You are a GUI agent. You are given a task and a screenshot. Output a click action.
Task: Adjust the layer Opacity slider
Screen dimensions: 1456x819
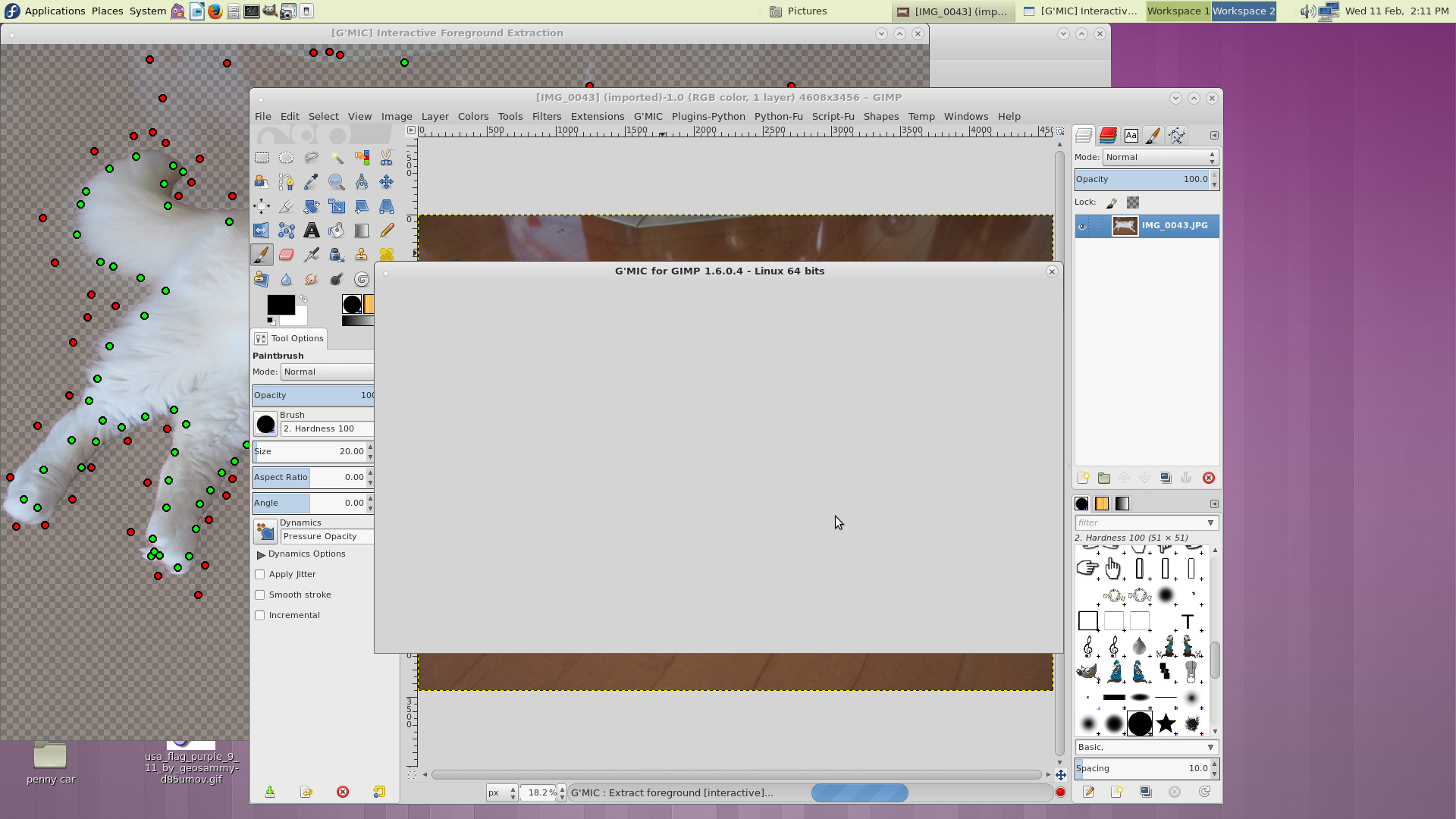pos(1142,180)
